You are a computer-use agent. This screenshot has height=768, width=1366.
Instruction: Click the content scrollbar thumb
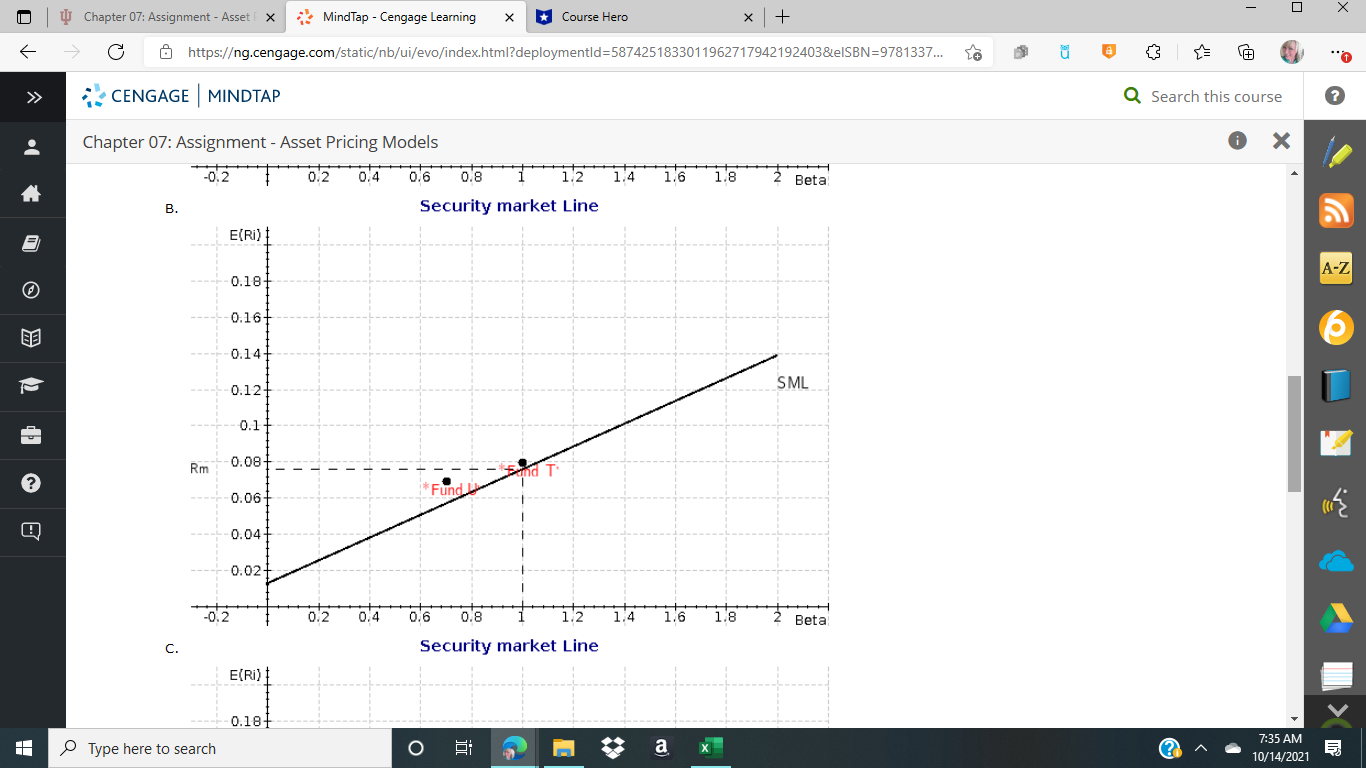pyautogui.click(x=1295, y=433)
